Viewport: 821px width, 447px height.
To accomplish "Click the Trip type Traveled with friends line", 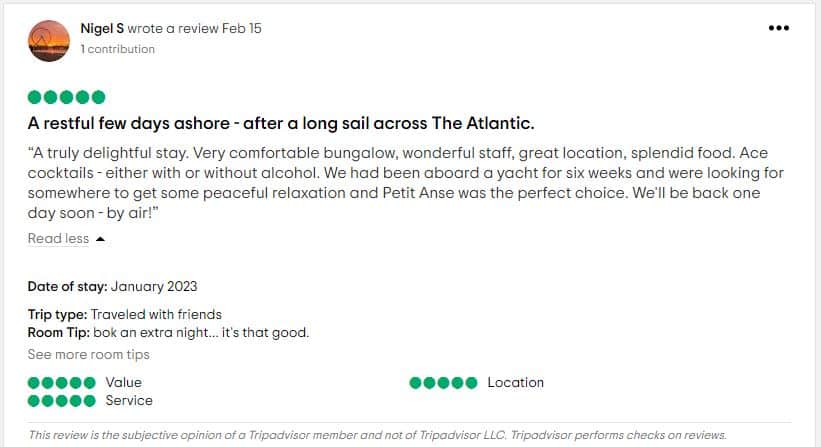I will 125,315.
